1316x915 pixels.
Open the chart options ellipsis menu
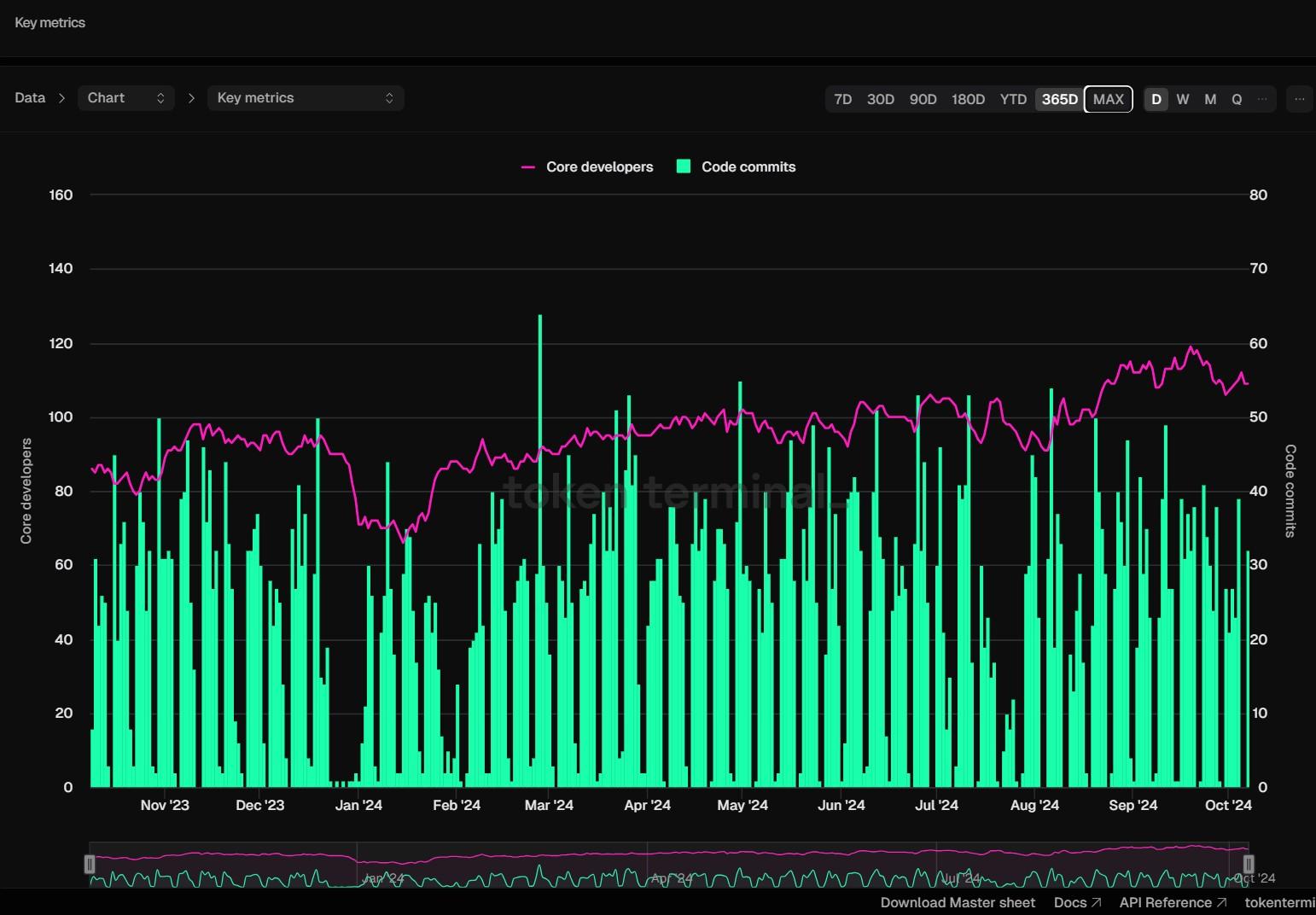point(1300,99)
